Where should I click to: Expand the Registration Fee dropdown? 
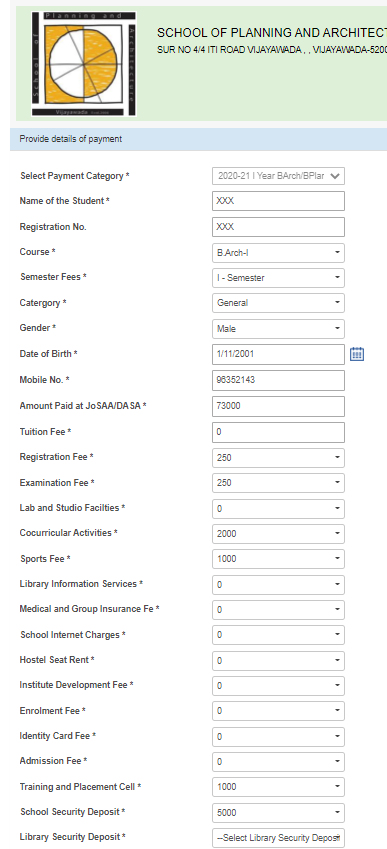click(x=278, y=458)
